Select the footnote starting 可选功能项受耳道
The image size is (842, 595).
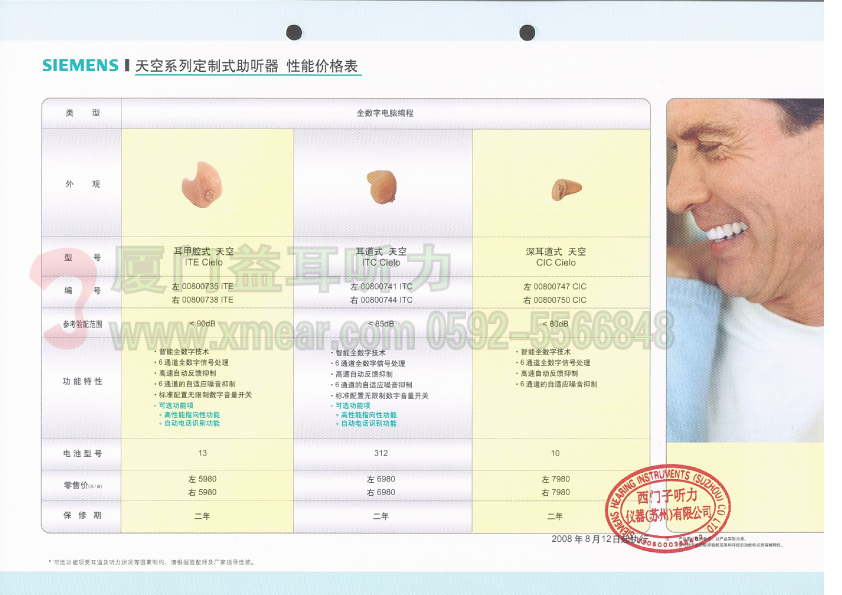(151, 562)
